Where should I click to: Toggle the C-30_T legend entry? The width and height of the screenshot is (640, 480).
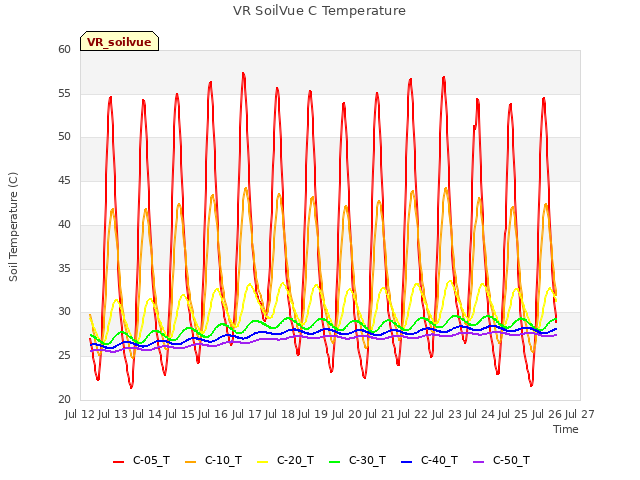click(x=357, y=460)
